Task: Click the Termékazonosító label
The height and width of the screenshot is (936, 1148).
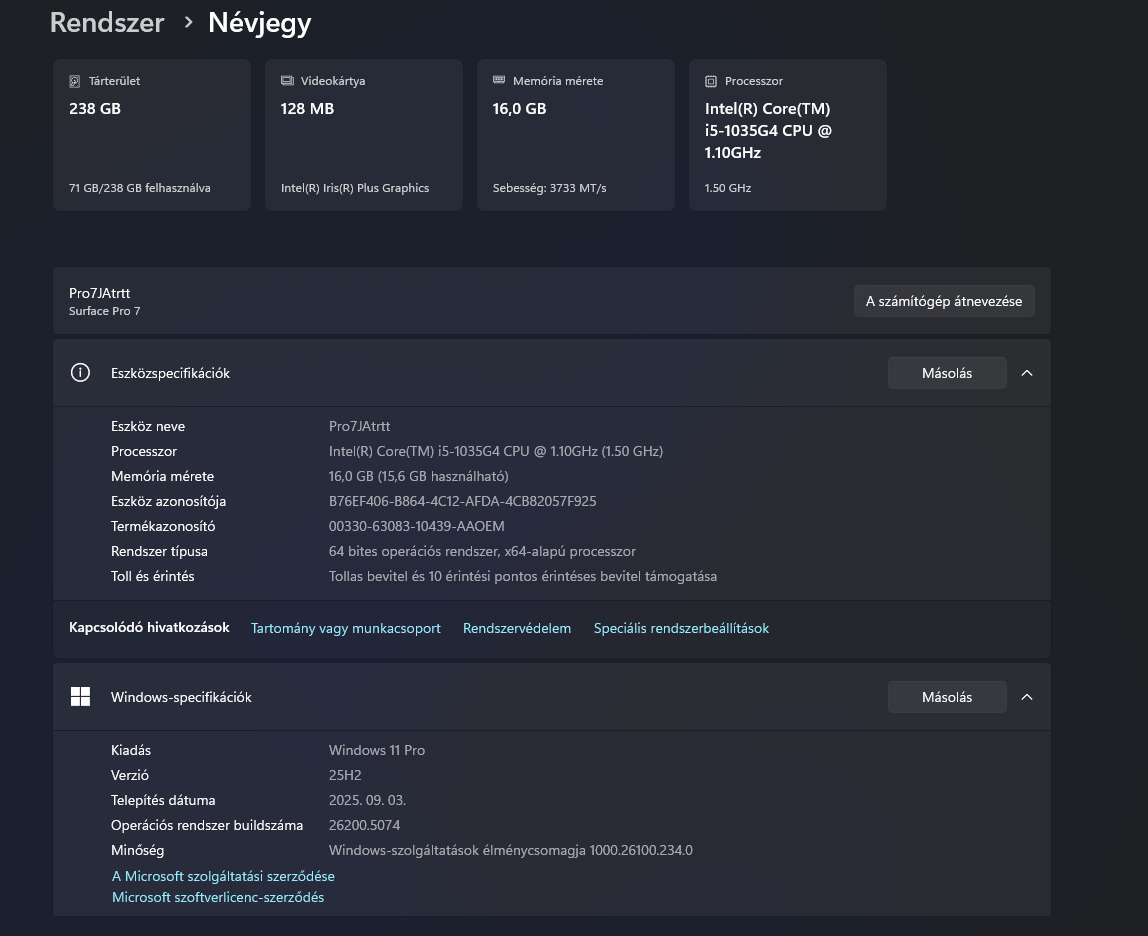Action: (163, 526)
